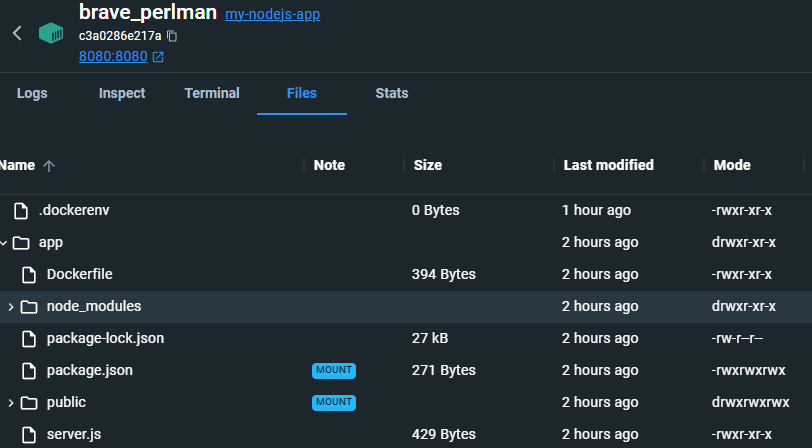812x448 pixels.
Task: Open the Inspect tab
Action: point(122,93)
